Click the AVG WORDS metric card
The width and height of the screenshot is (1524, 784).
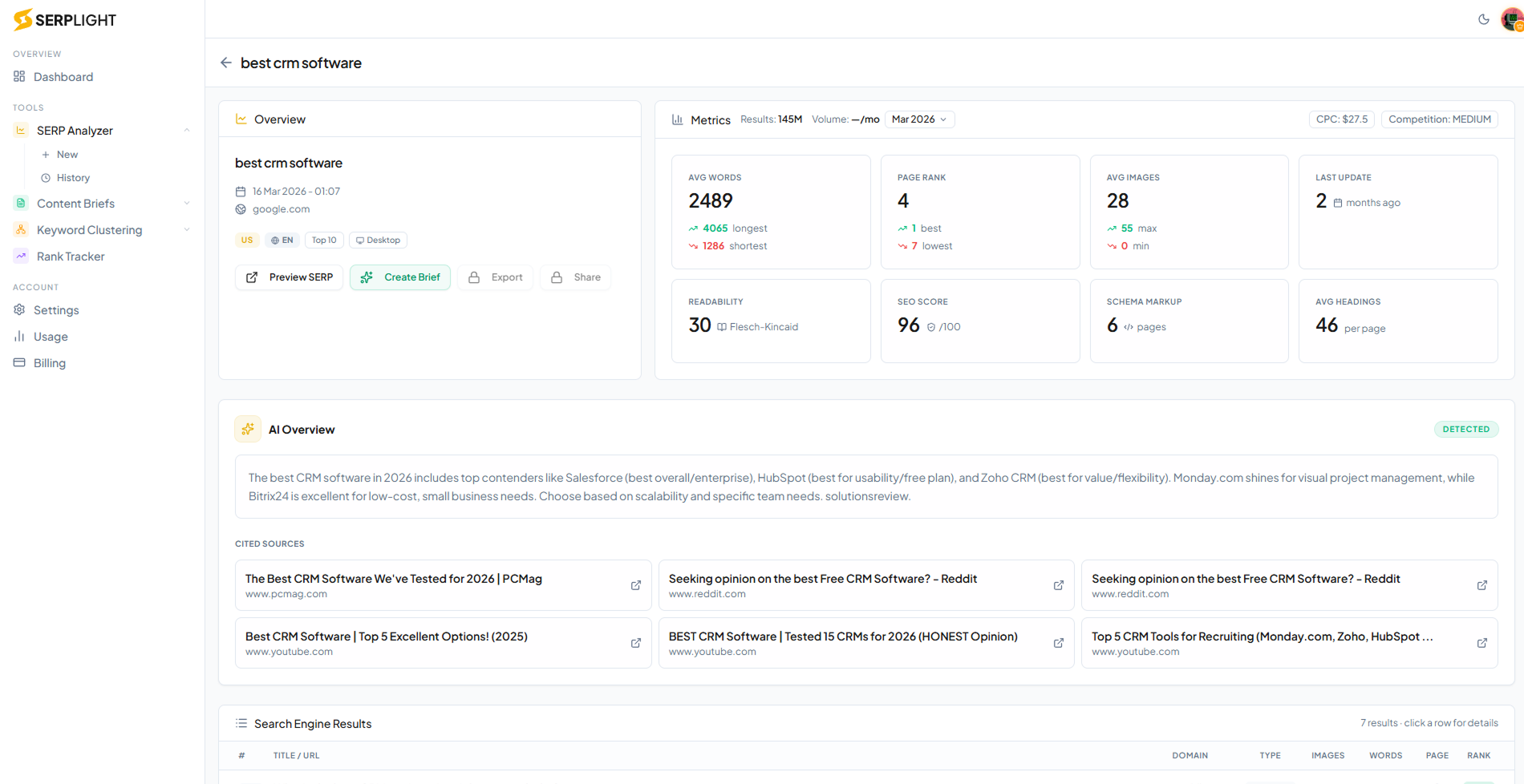click(771, 212)
